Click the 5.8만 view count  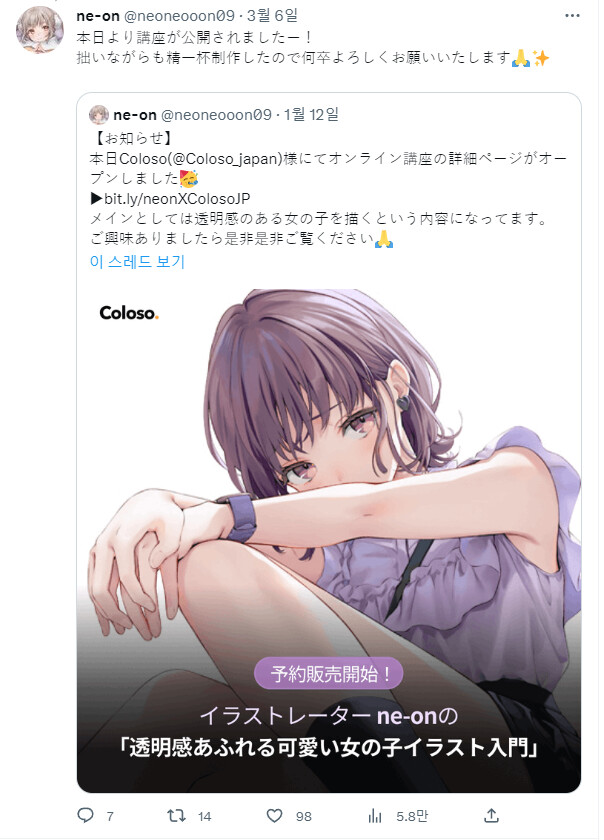412,816
